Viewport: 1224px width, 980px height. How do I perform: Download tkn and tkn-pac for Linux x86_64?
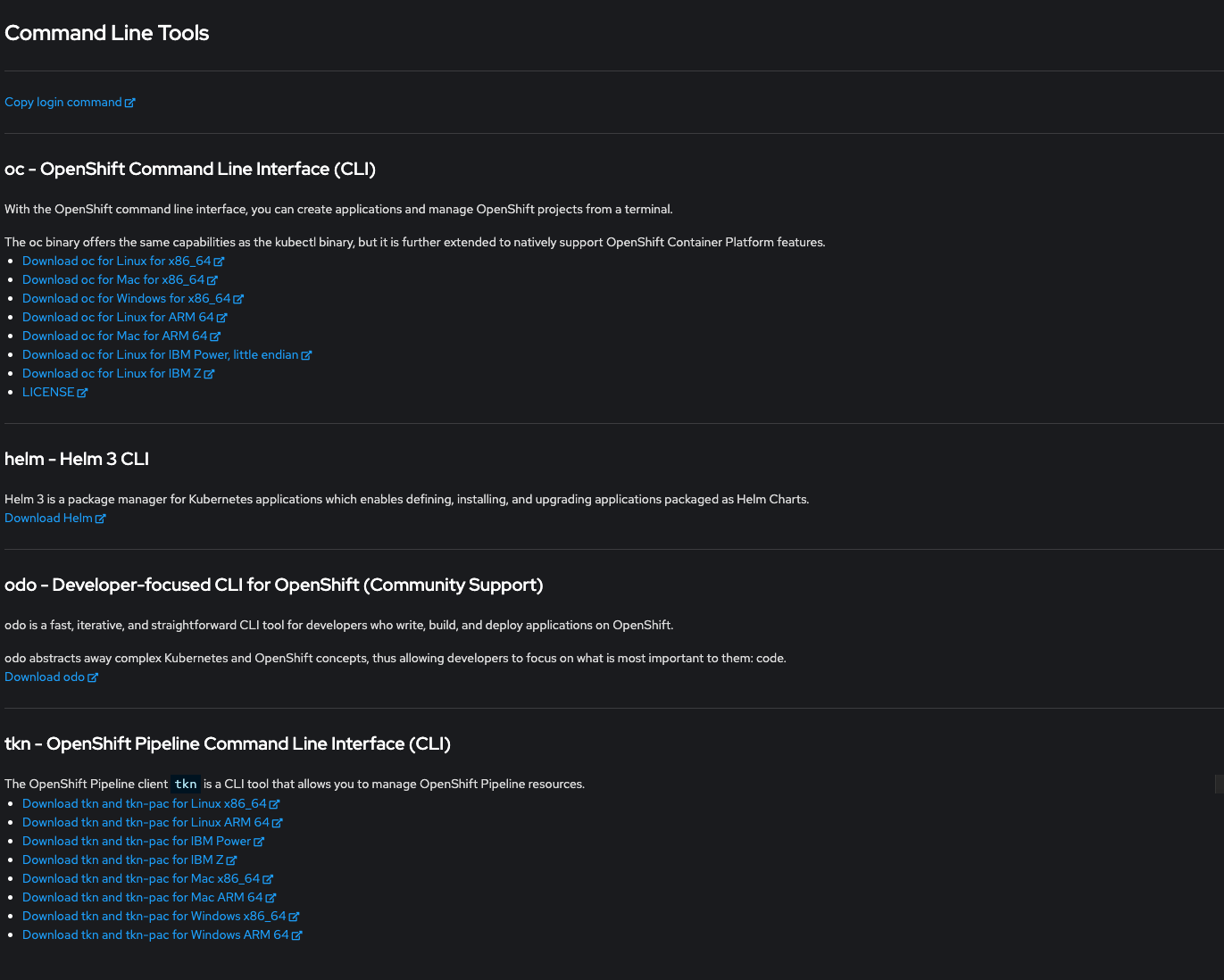point(144,803)
